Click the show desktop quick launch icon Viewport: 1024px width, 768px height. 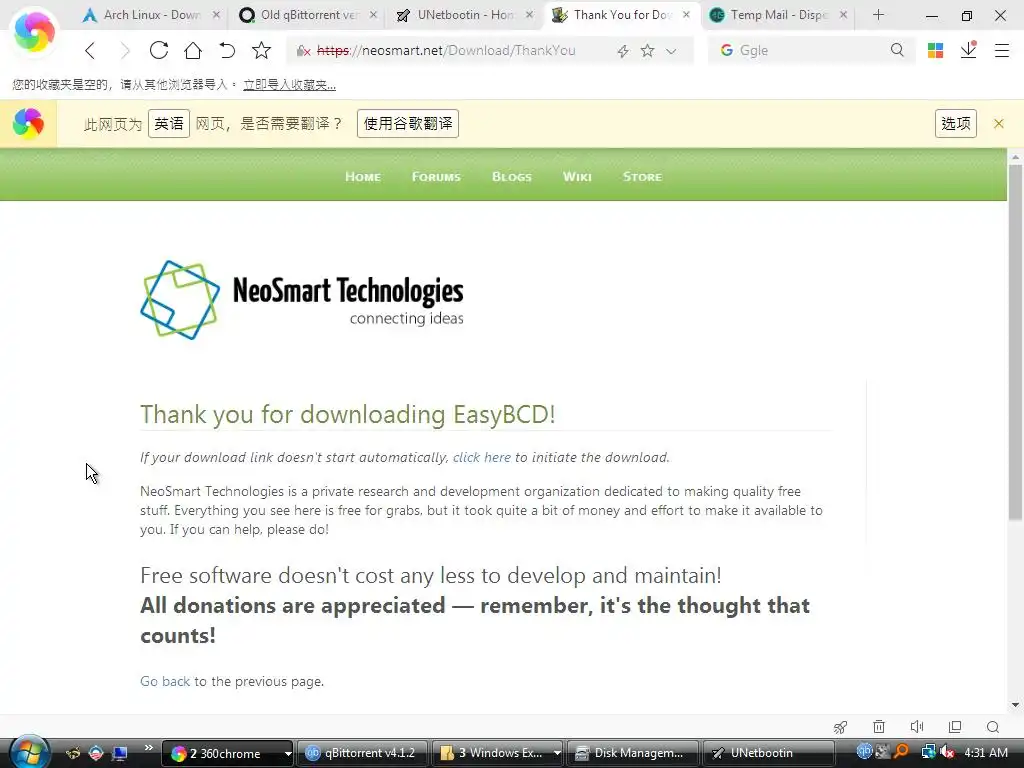pyautogui.click(x=120, y=754)
